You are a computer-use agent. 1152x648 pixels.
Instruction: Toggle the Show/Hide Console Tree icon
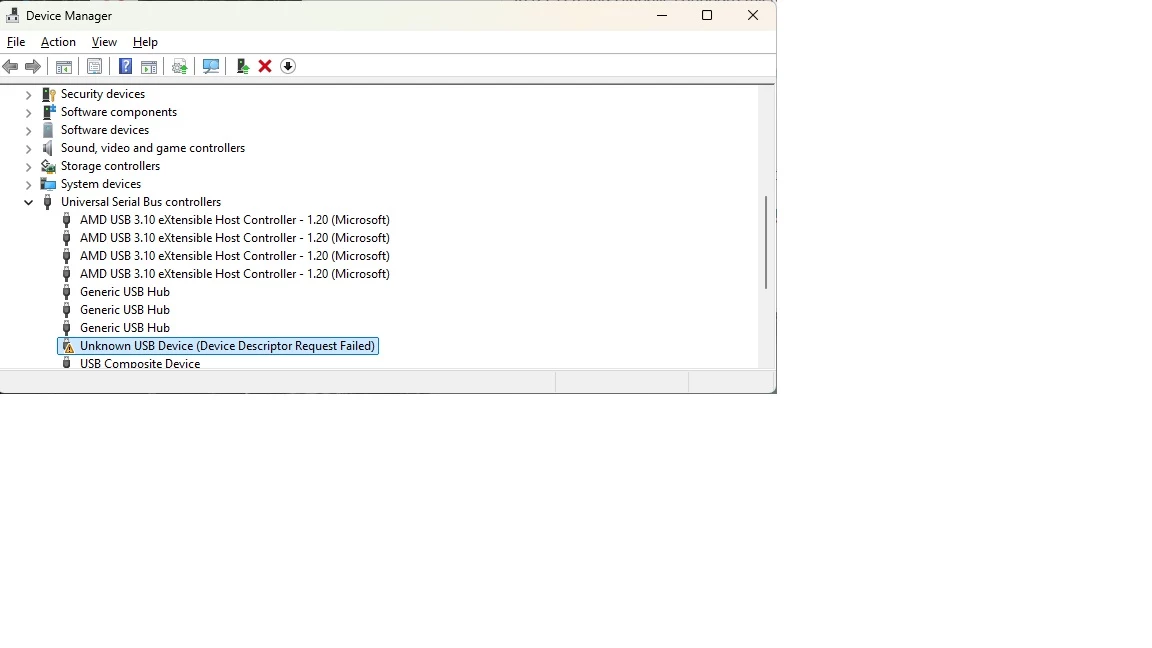[64, 67]
